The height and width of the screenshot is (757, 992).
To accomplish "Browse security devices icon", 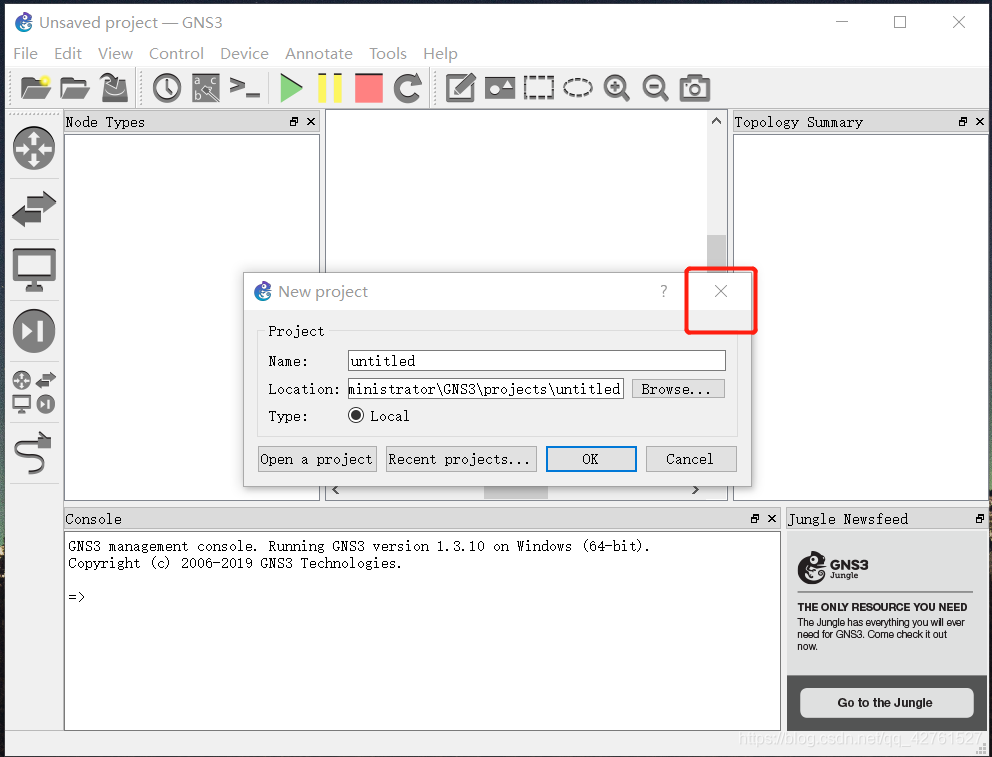I will click(34, 331).
